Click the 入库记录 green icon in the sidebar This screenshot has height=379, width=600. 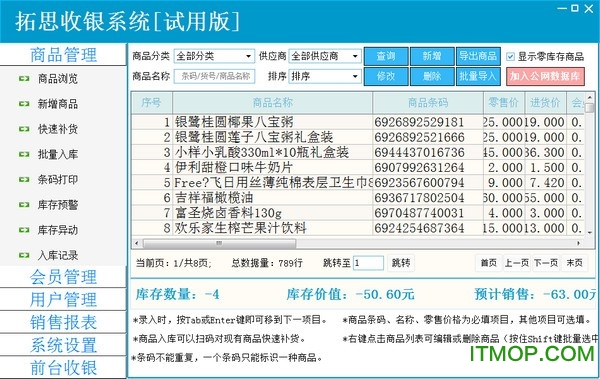click(24, 255)
